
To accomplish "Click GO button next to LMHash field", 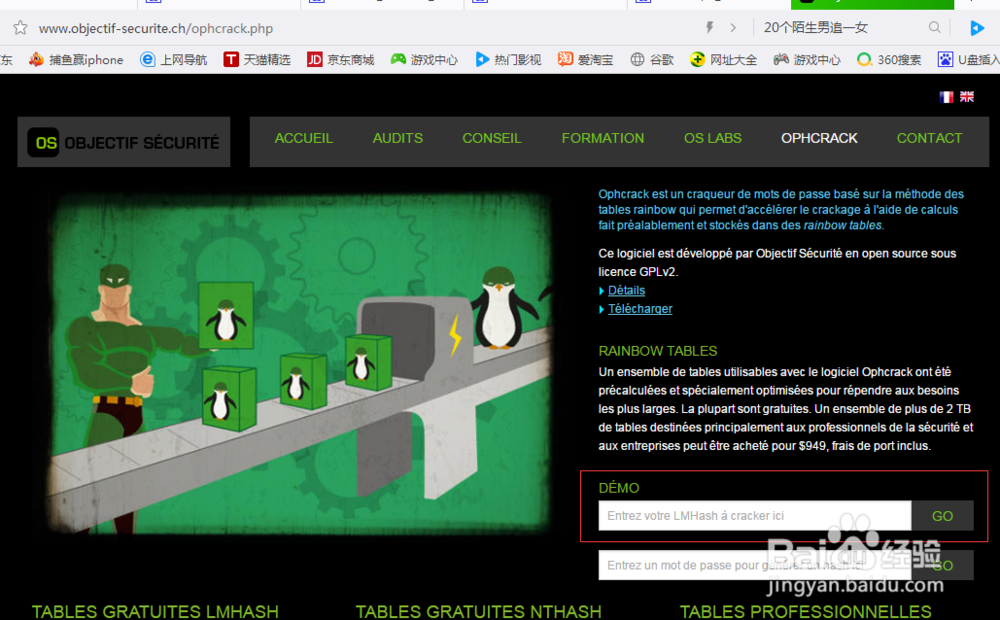I will click(x=943, y=516).
